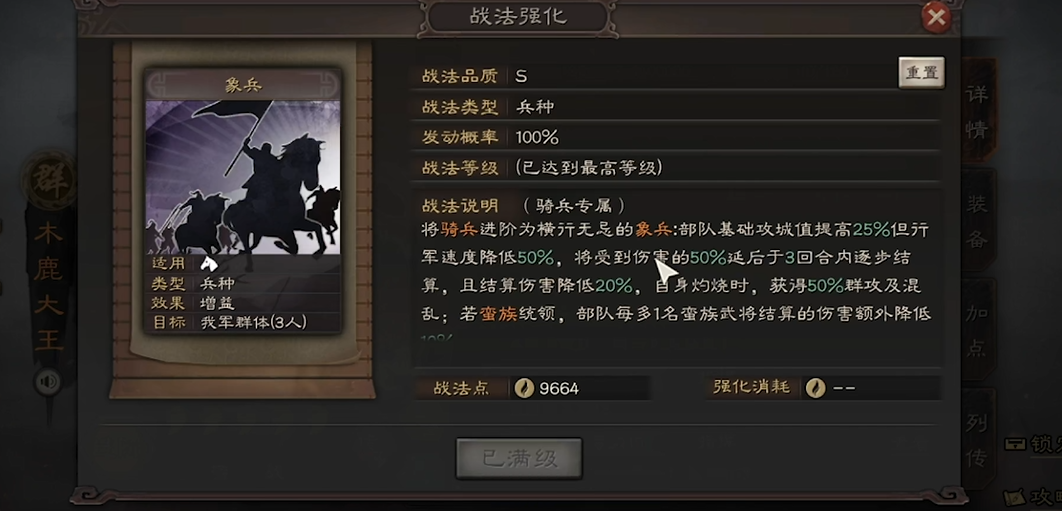Screen dimensions: 1062x511
Task: Tap the speaker voice icon
Action: pos(47,382)
